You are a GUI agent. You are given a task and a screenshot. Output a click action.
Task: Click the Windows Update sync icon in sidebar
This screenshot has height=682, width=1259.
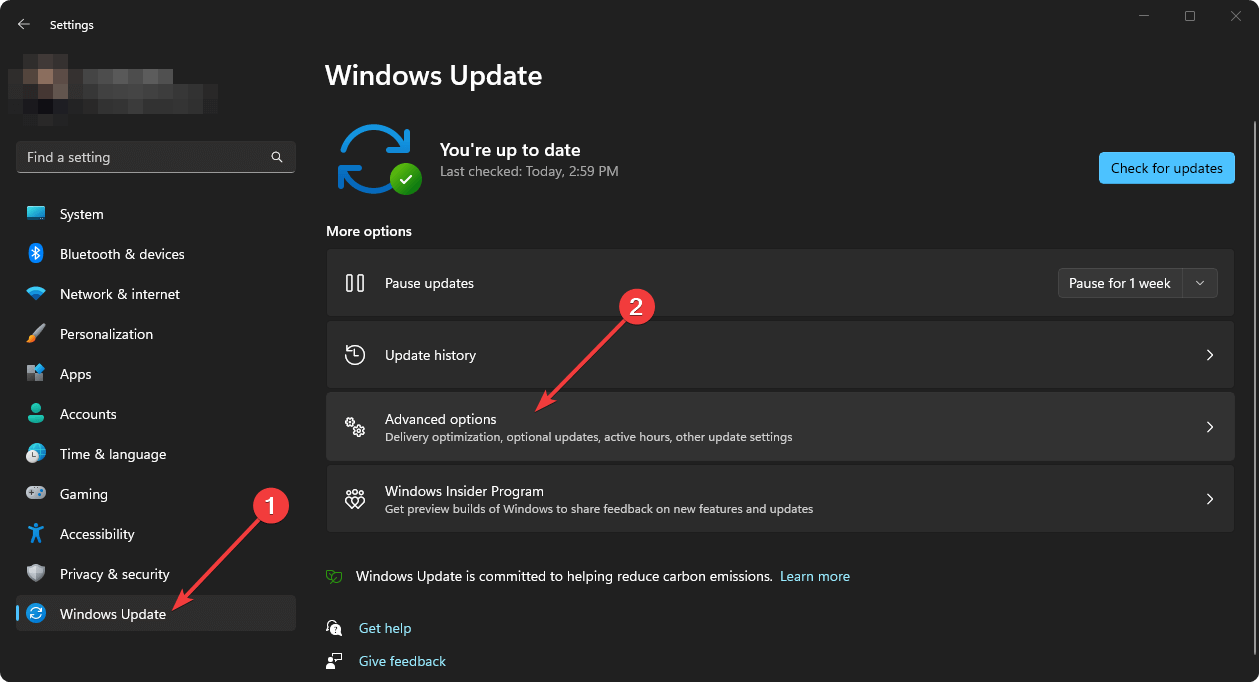(x=36, y=614)
